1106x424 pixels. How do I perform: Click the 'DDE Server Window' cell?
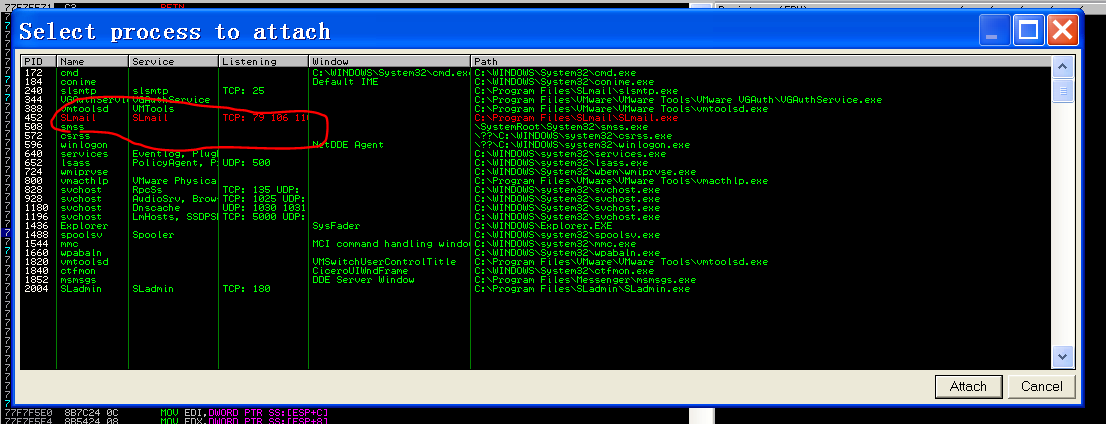[x=363, y=280]
